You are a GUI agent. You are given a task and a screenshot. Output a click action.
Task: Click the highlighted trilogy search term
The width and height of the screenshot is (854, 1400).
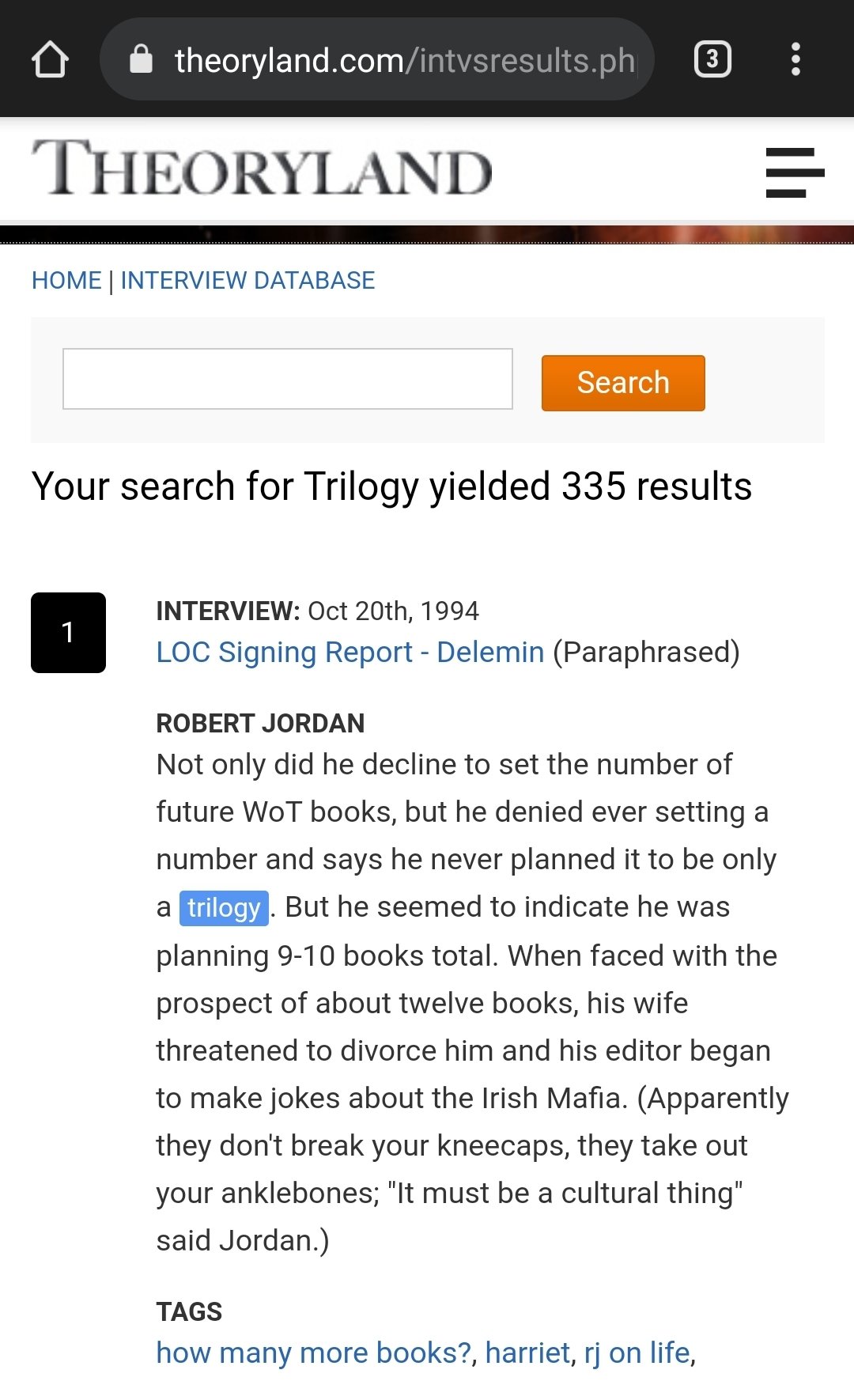click(x=224, y=907)
